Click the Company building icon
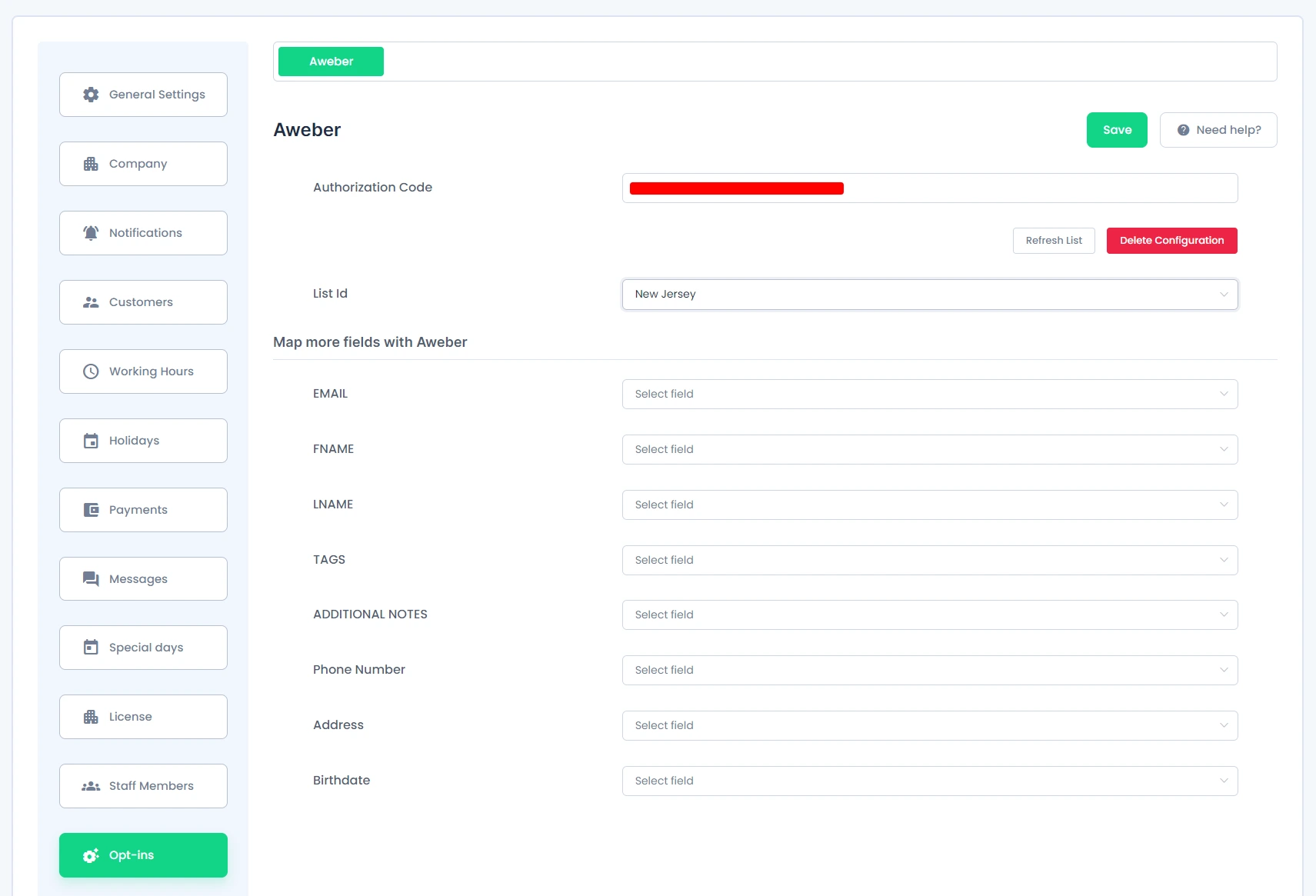The height and width of the screenshot is (896, 1316). [x=91, y=164]
